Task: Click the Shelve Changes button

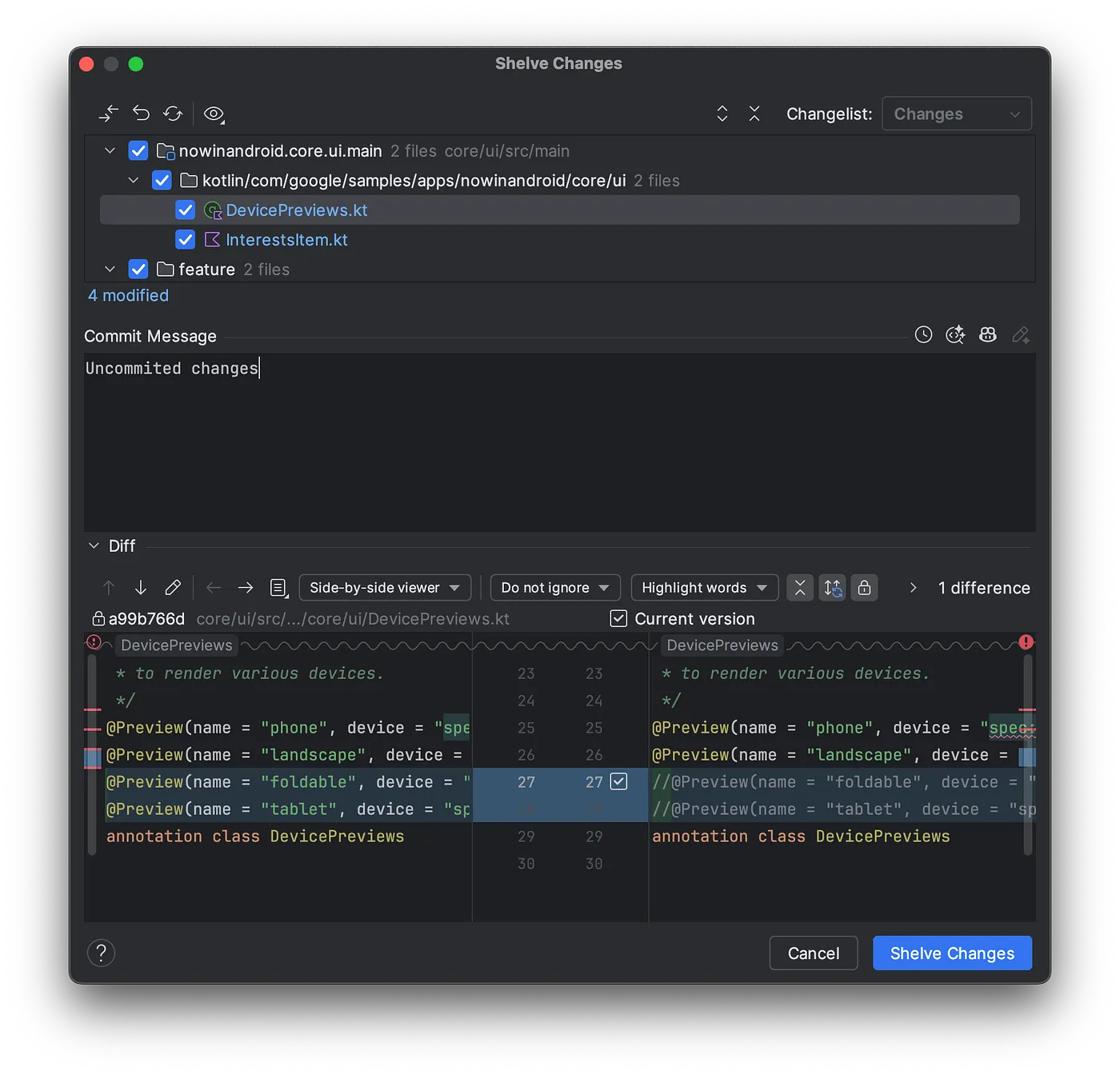Action: point(952,953)
